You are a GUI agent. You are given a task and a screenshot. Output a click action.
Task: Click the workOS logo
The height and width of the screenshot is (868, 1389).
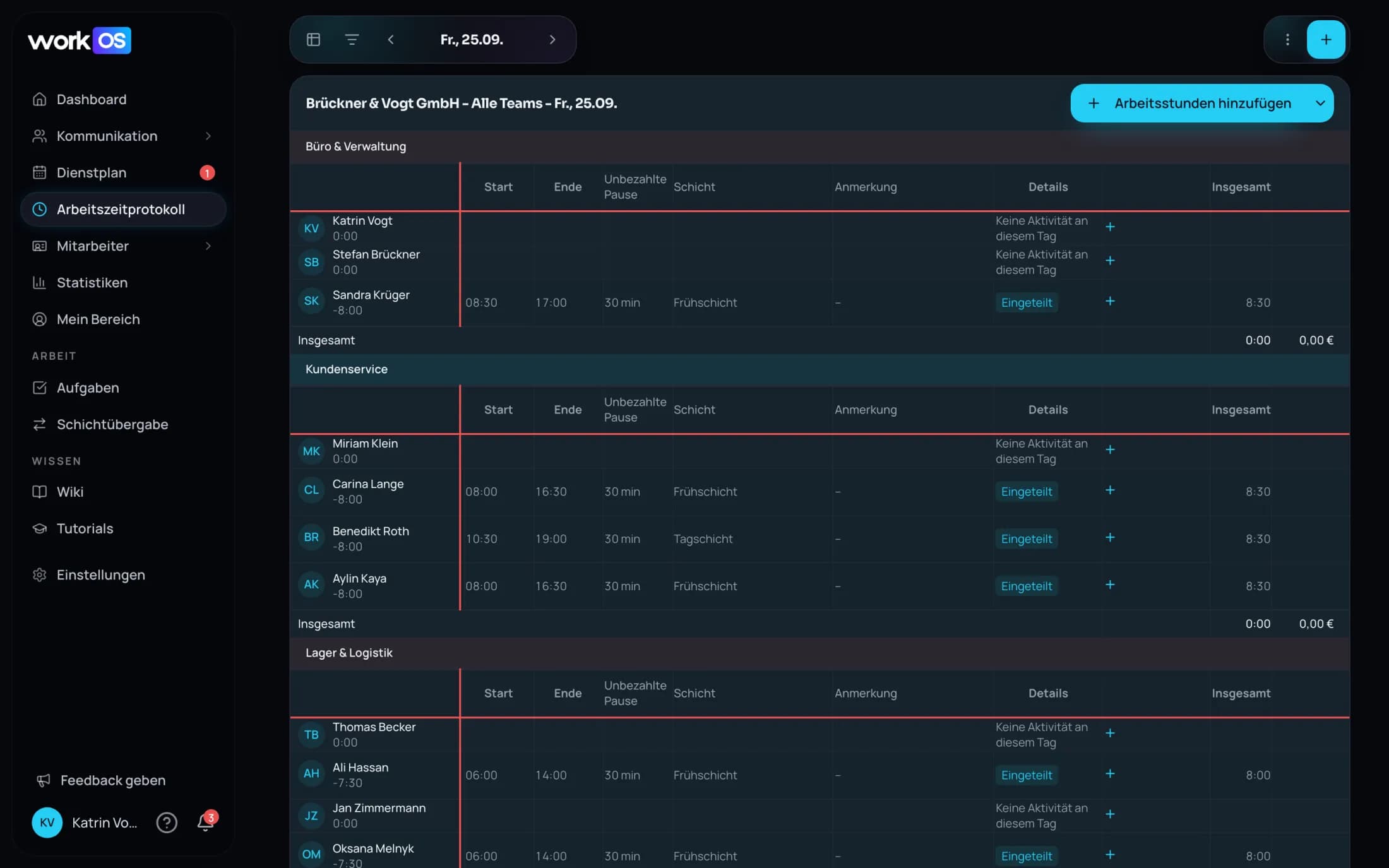(x=80, y=40)
